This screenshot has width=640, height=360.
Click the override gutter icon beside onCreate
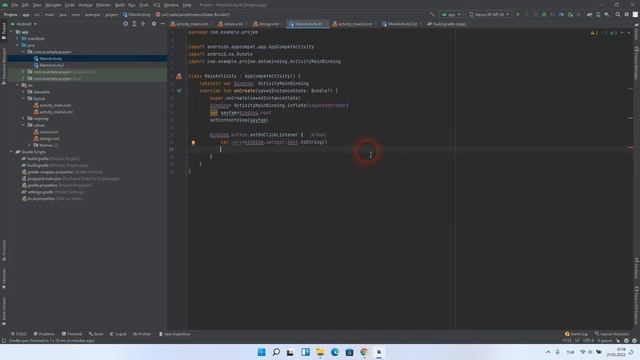[179, 91]
